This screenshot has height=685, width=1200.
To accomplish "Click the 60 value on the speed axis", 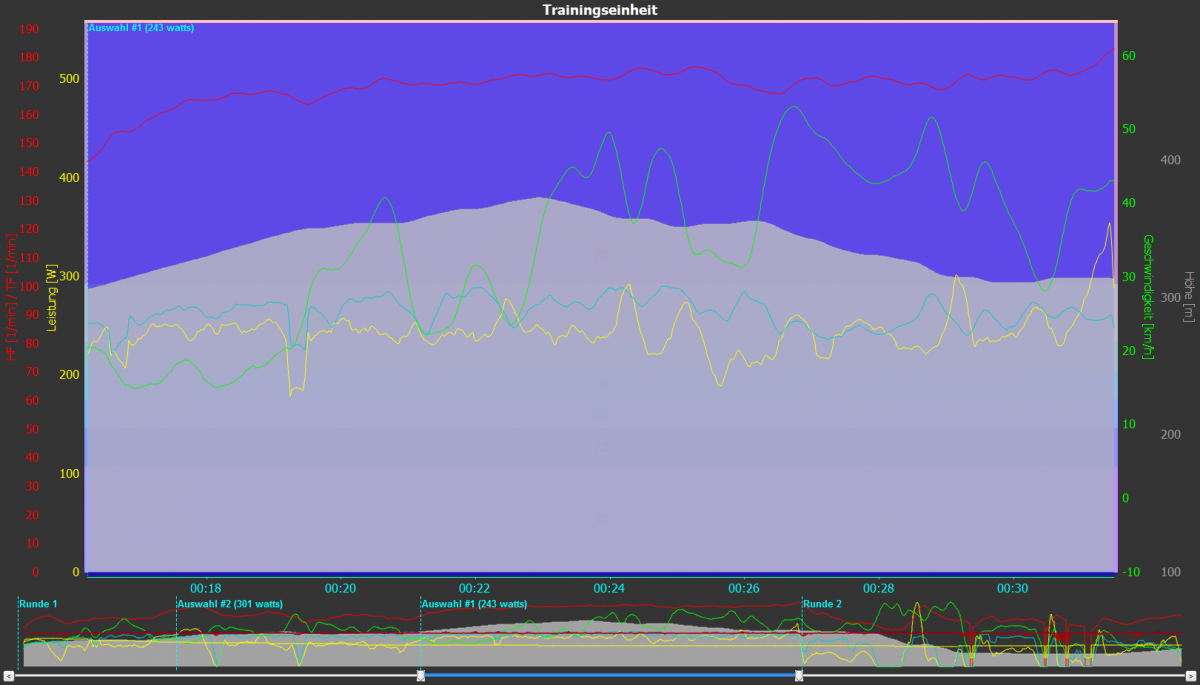I will [1128, 56].
